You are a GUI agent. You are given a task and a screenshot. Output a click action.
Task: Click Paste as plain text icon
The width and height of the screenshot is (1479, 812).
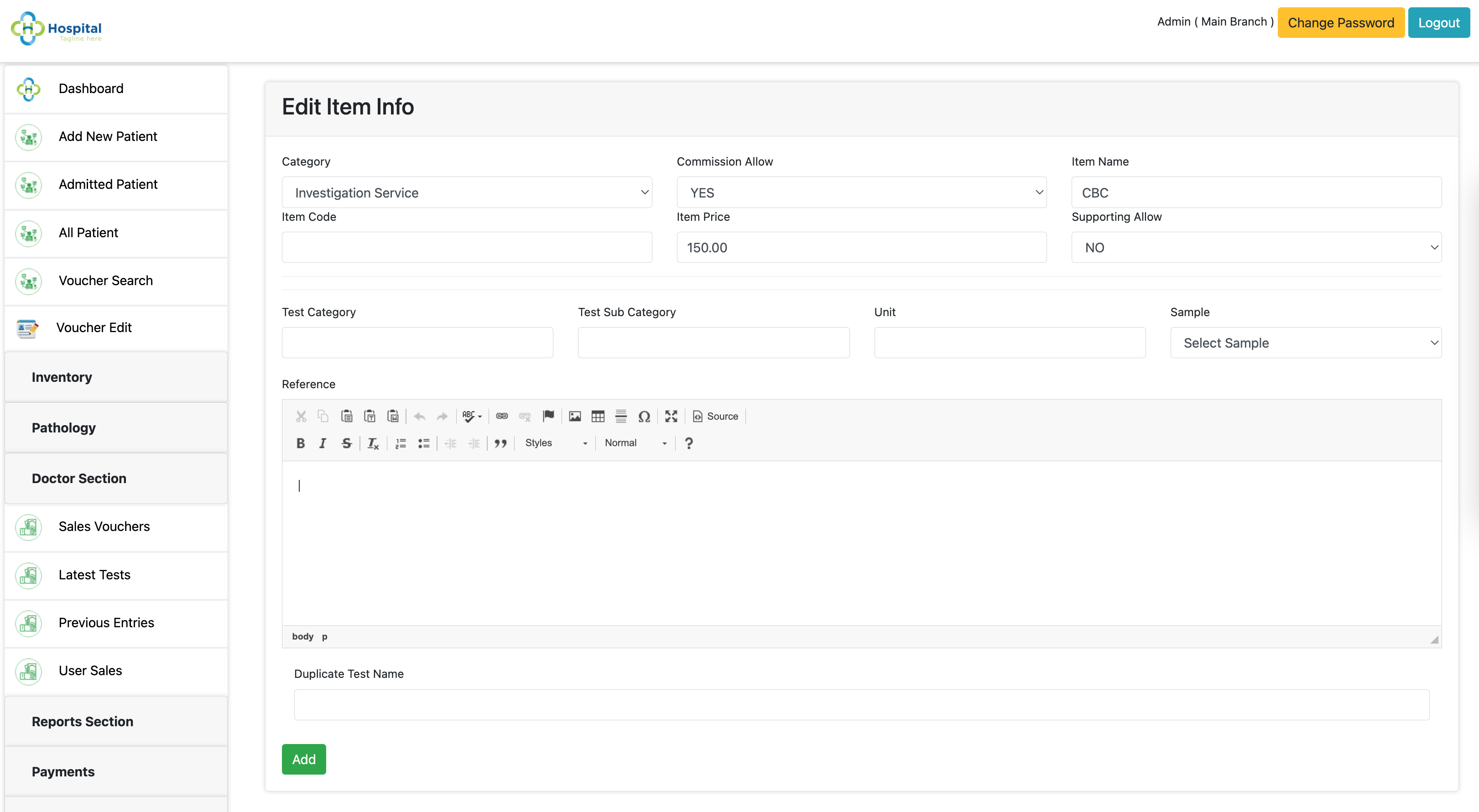click(x=370, y=416)
